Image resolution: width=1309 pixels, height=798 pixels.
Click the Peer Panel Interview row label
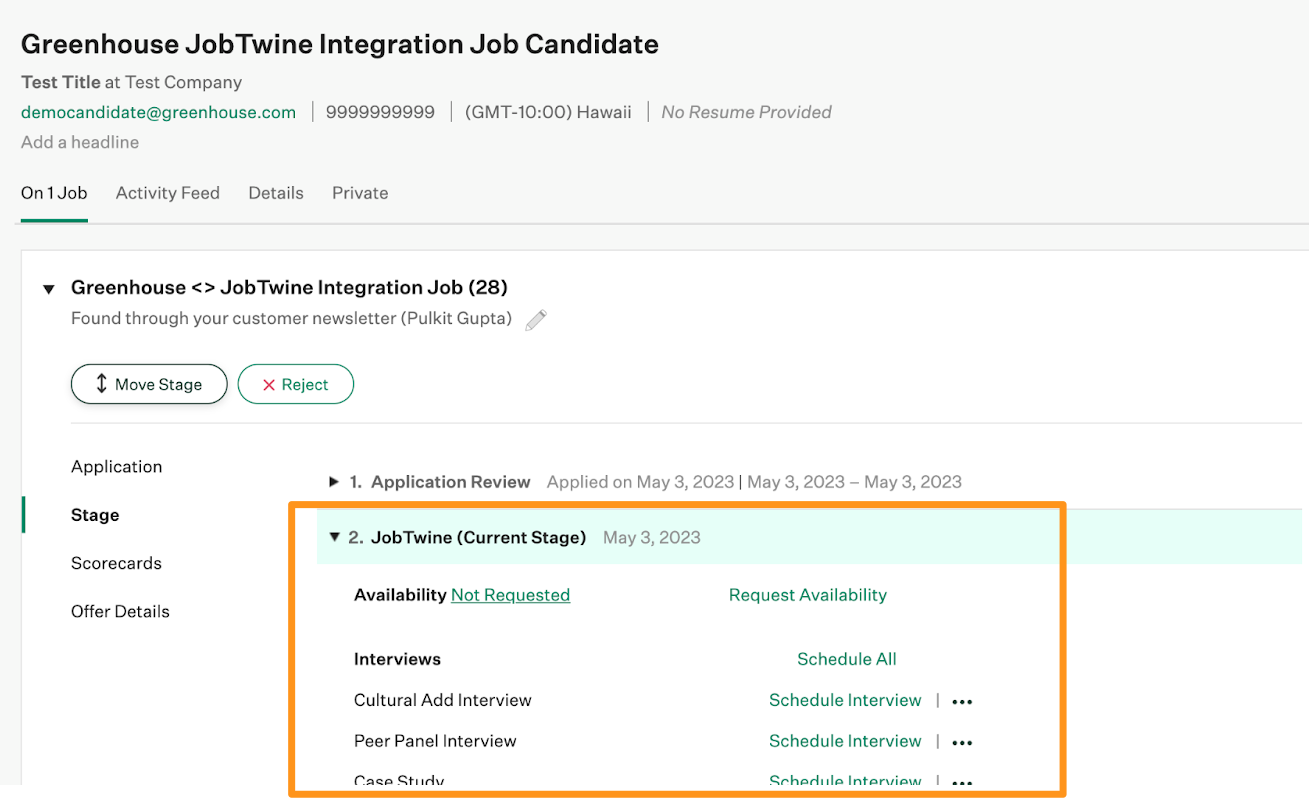[x=435, y=741]
